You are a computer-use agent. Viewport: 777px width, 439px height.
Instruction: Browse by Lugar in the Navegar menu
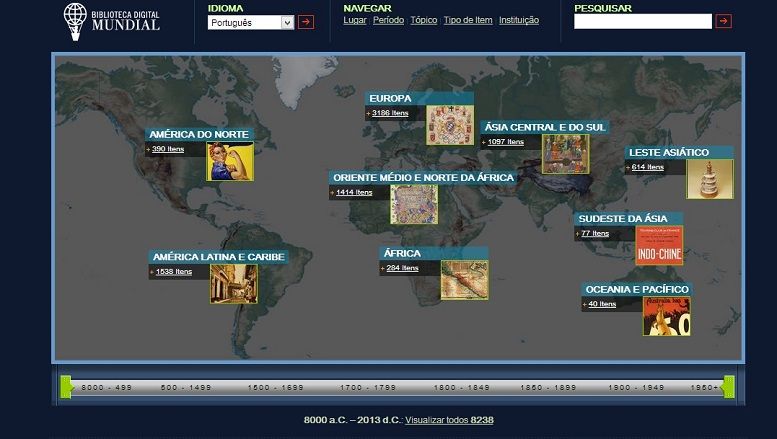tap(354, 20)
